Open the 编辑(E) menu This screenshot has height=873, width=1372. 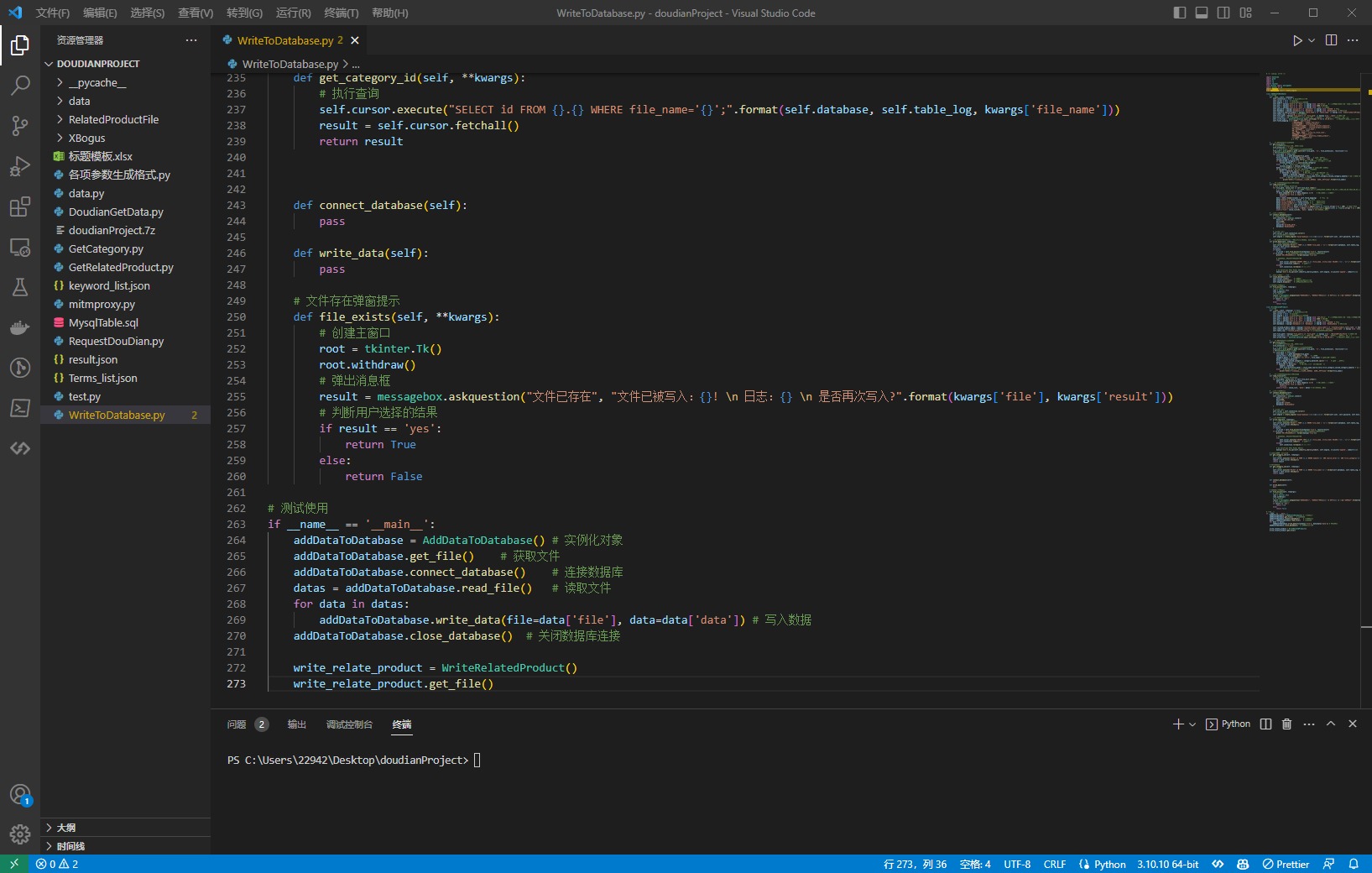(x=100, y=13)
